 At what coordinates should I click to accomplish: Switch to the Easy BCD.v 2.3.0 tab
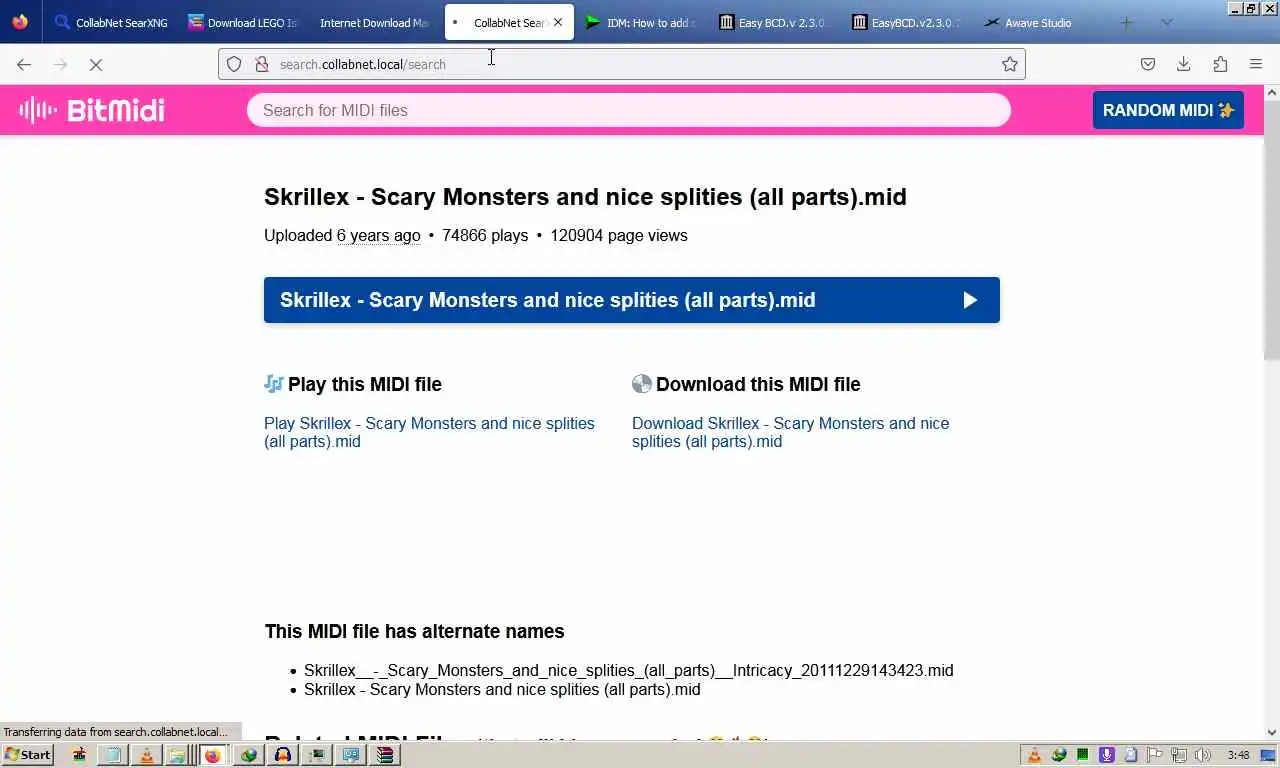[773, 22]
